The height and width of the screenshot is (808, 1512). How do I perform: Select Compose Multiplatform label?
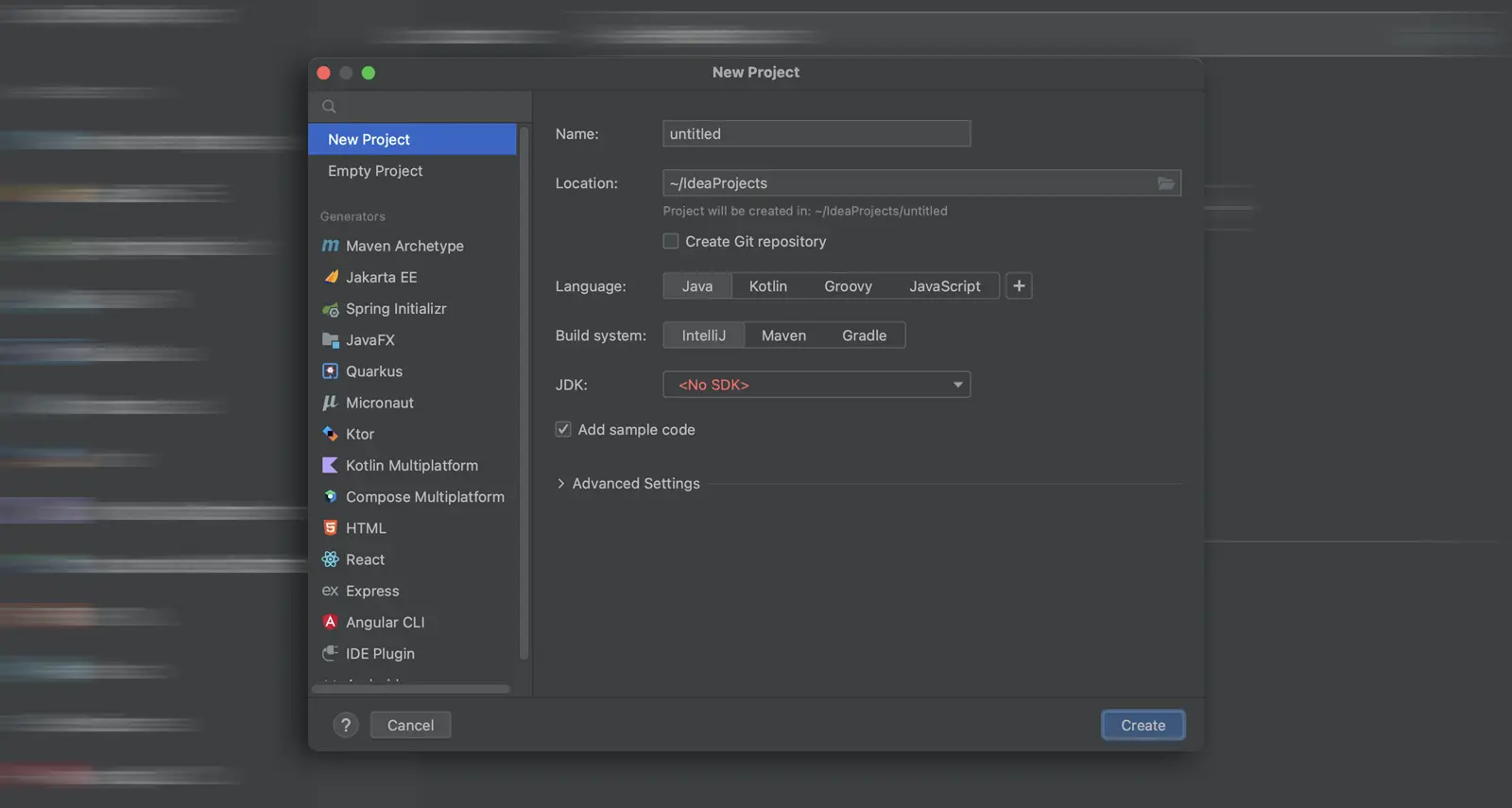pyautogui.click(x=425, y=496)
